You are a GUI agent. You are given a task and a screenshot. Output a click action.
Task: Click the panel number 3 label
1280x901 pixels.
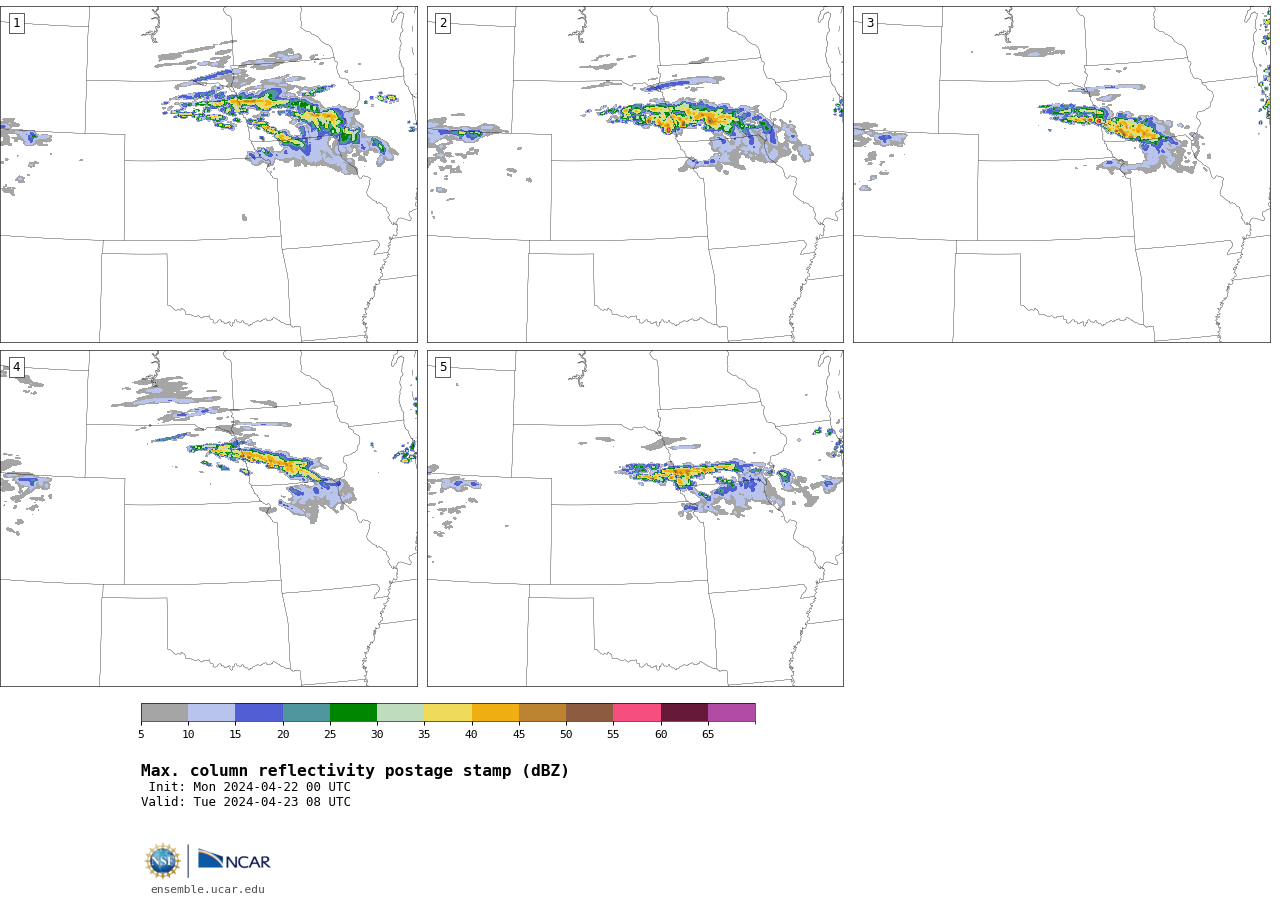pos(869,23)
